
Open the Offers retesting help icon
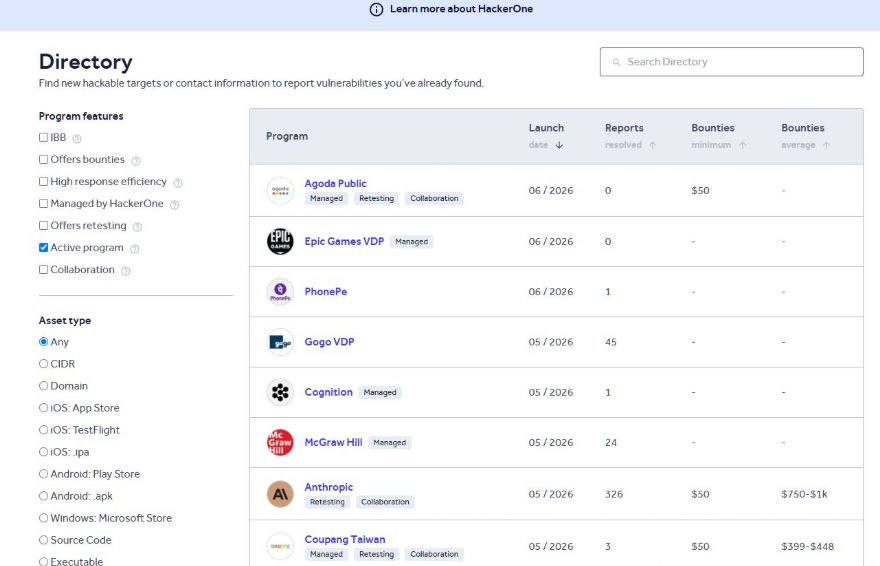coord(138,227)
